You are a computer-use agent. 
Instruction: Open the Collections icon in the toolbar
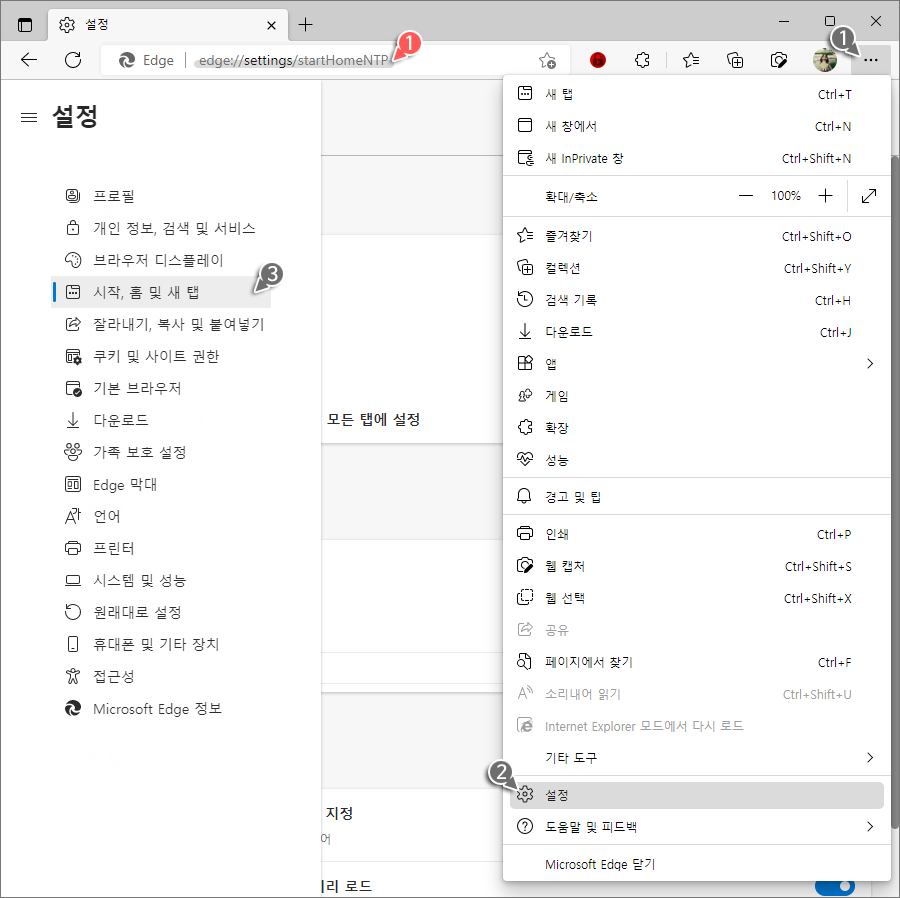click(735, 60)
